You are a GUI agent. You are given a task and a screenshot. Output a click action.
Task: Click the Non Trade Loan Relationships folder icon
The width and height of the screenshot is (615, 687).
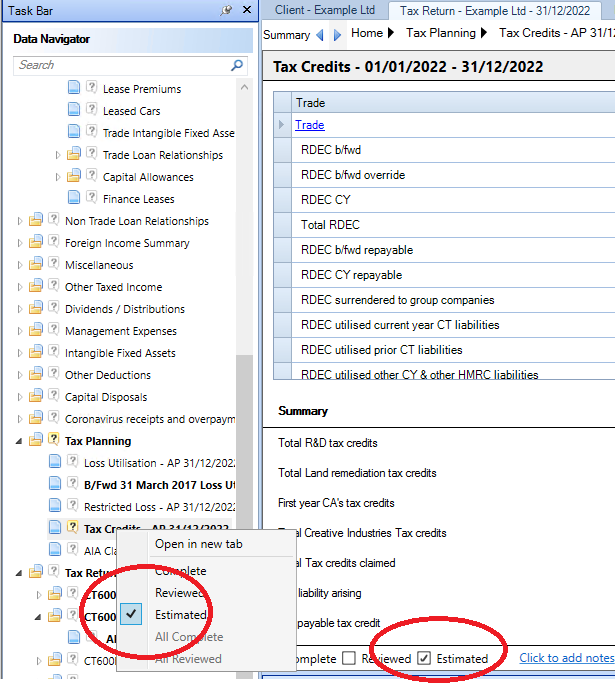pos(36,219)
